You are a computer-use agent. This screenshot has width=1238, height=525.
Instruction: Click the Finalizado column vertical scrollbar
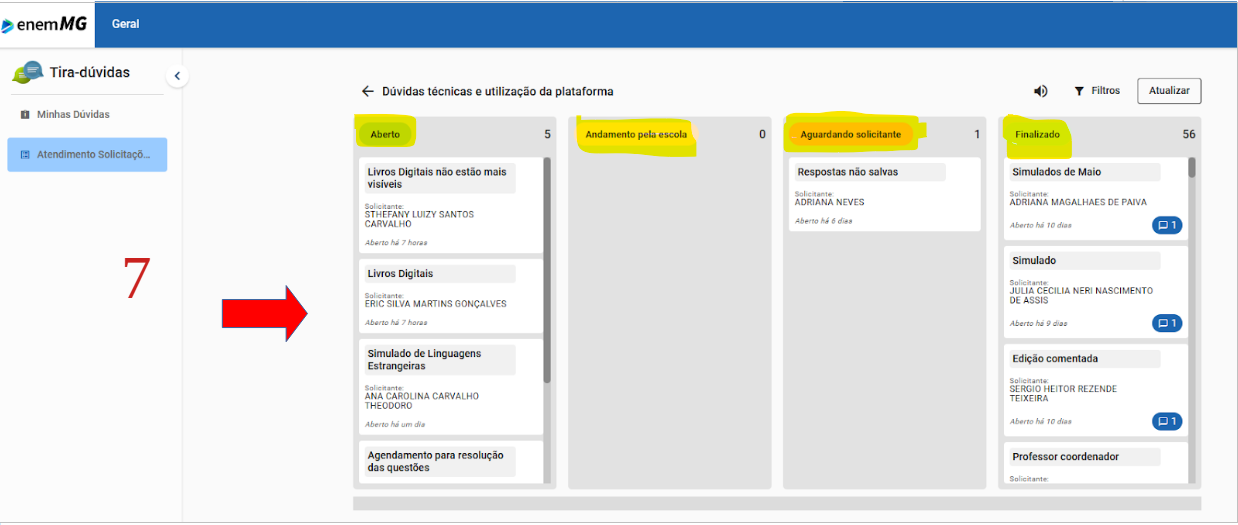tap(1192, 168)
